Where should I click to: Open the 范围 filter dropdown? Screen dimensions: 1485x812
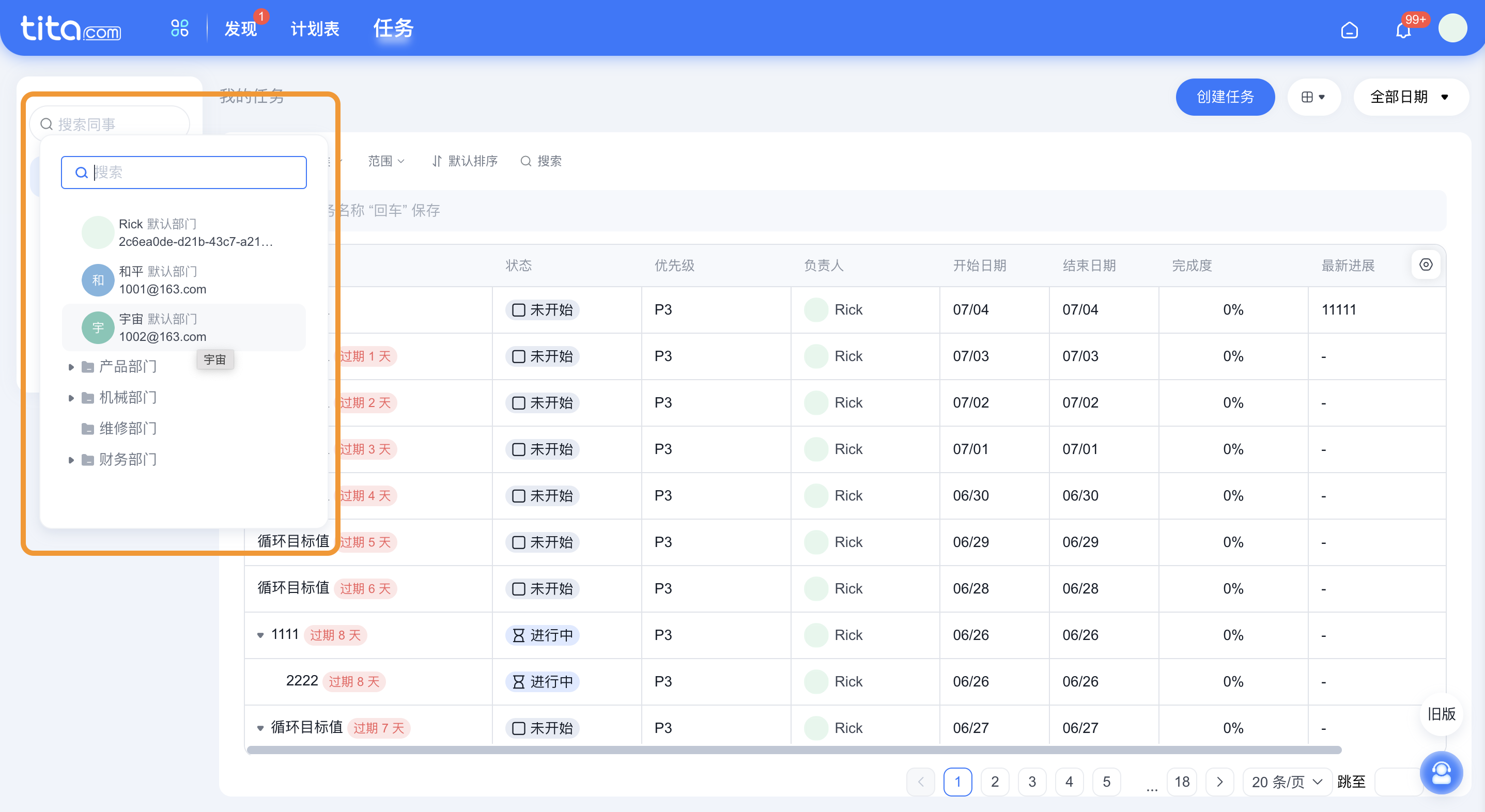(x=386, y=161)
